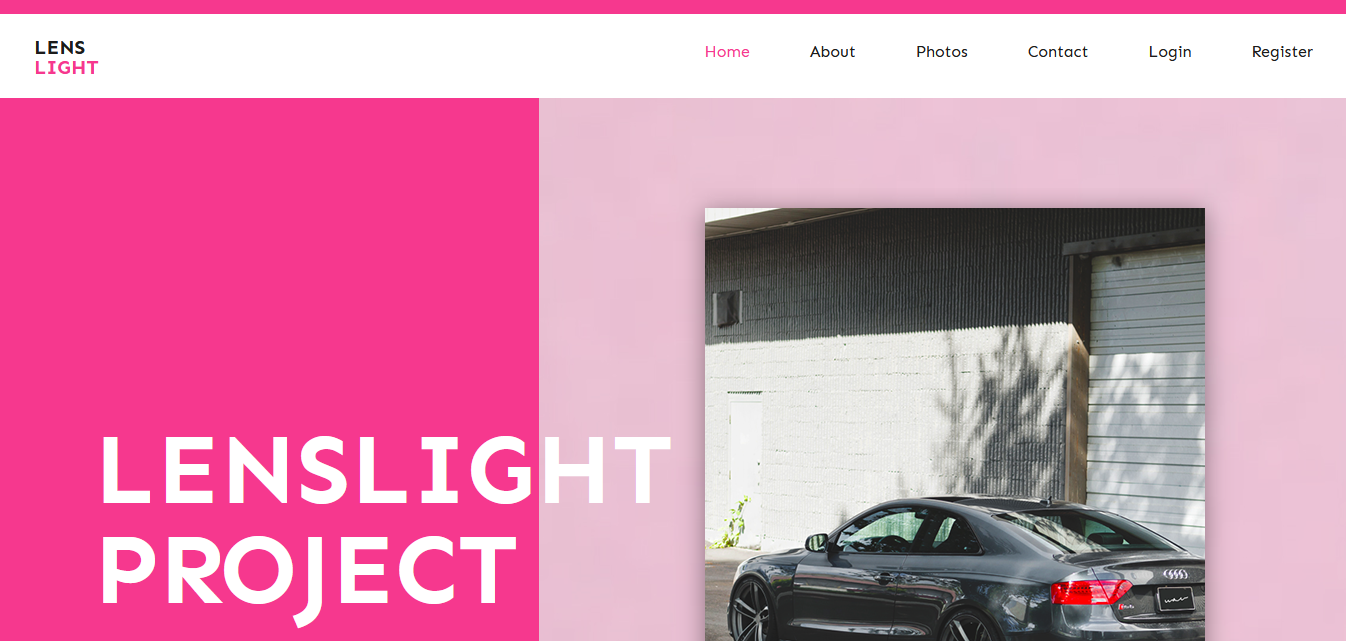Click the dark LENS word in logo
1346x641 pixels.
click(60, 47)
